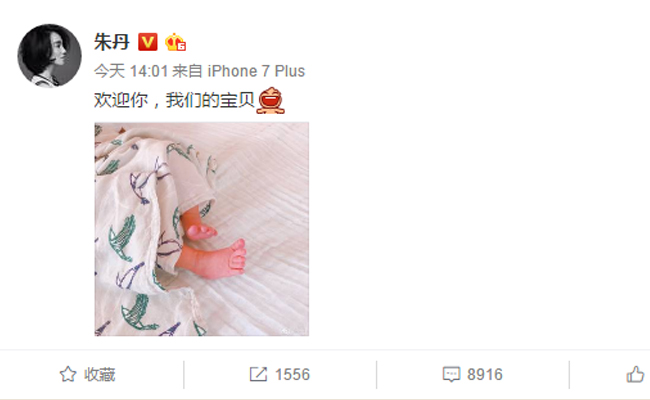Image resolution: width=650 pixels, height=400 pixels.
Task: Open the post timestamp 今天 14:01
Action: [x=131, y=71]
